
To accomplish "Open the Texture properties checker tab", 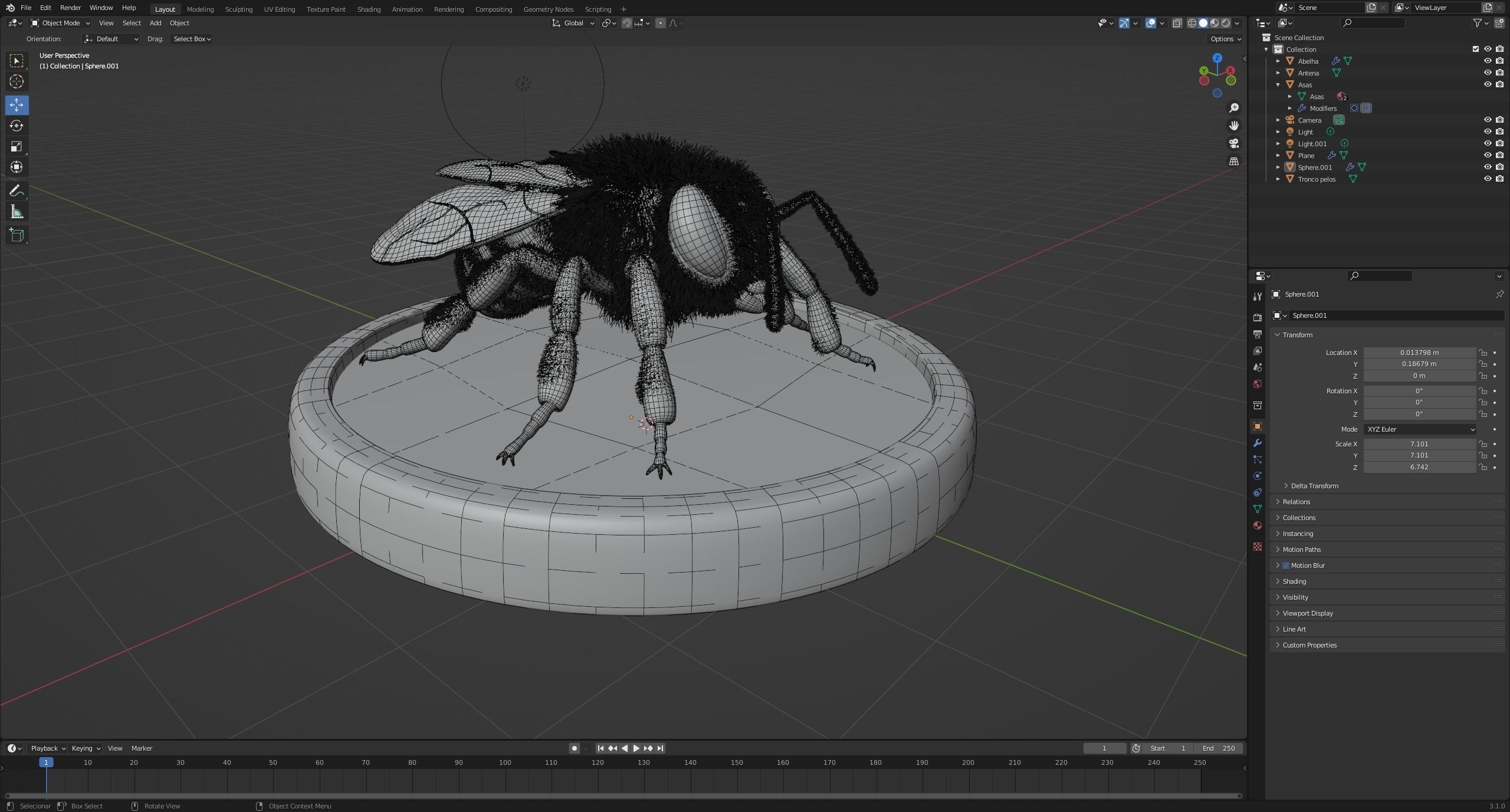I will tap(1258, 547).
